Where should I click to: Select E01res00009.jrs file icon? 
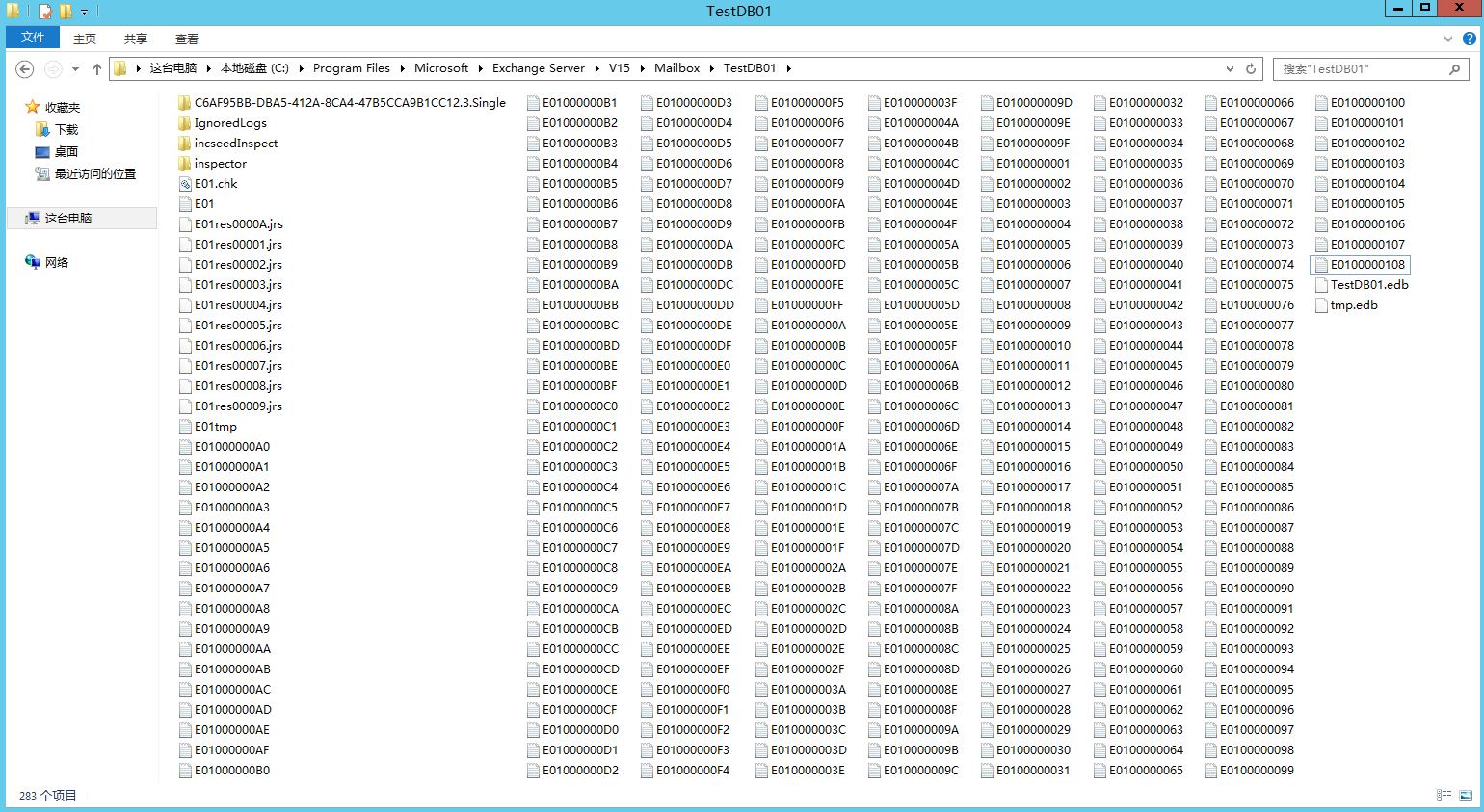pyautogui.click(x=185, y=406)
